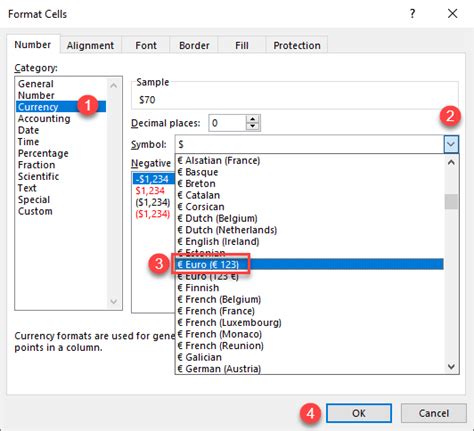
Task: Click the symbol list scrollbar thumb
Action: coord(451,201)
